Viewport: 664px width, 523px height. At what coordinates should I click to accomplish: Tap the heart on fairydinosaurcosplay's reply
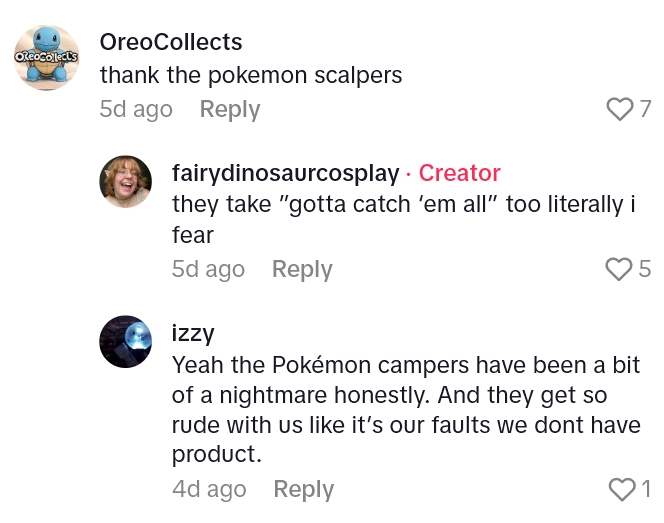[x=620, y=269]
